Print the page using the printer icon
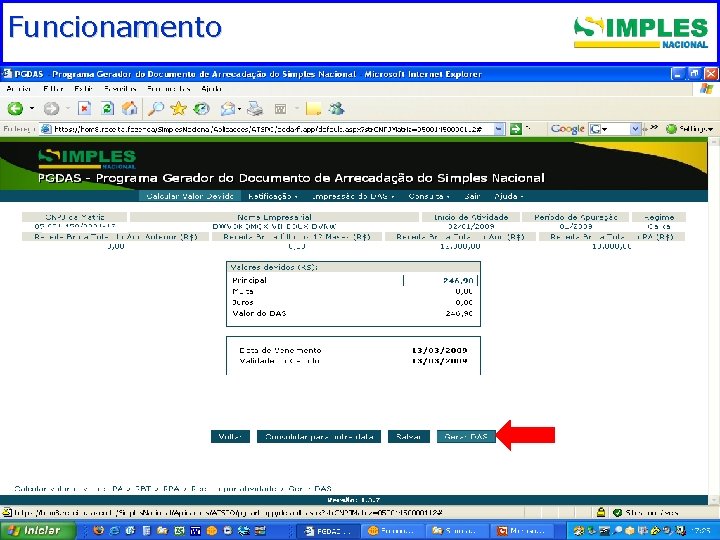720x540 pixels. 254,109
